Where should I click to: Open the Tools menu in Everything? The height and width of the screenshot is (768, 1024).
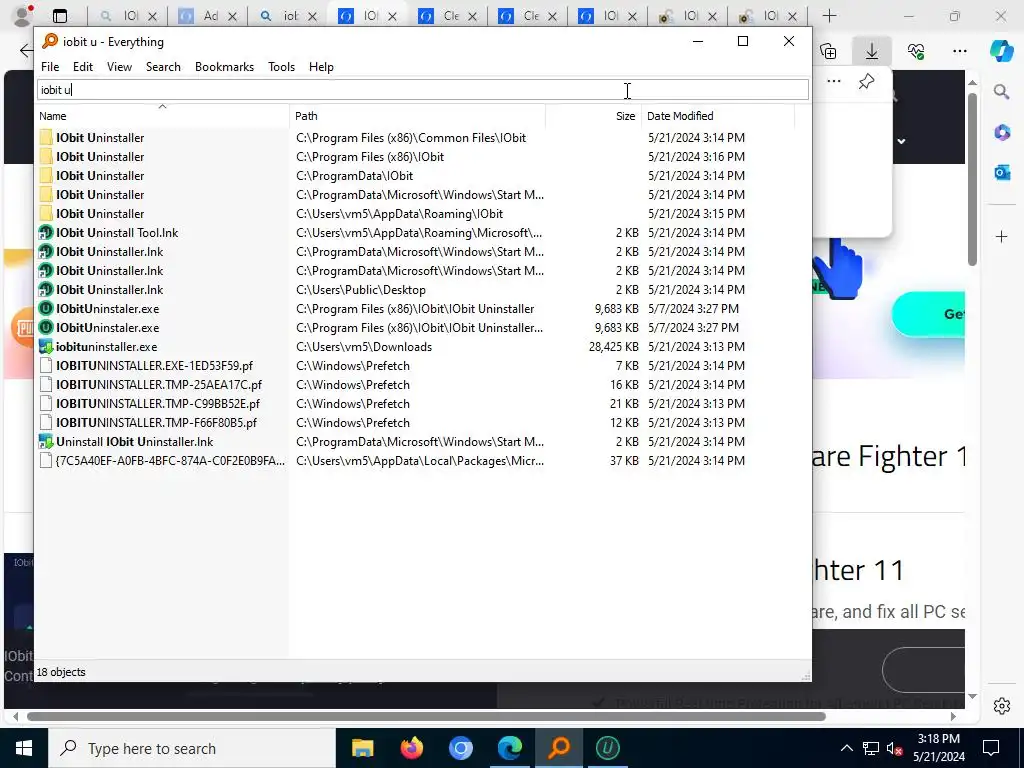[x=281, y=67]
